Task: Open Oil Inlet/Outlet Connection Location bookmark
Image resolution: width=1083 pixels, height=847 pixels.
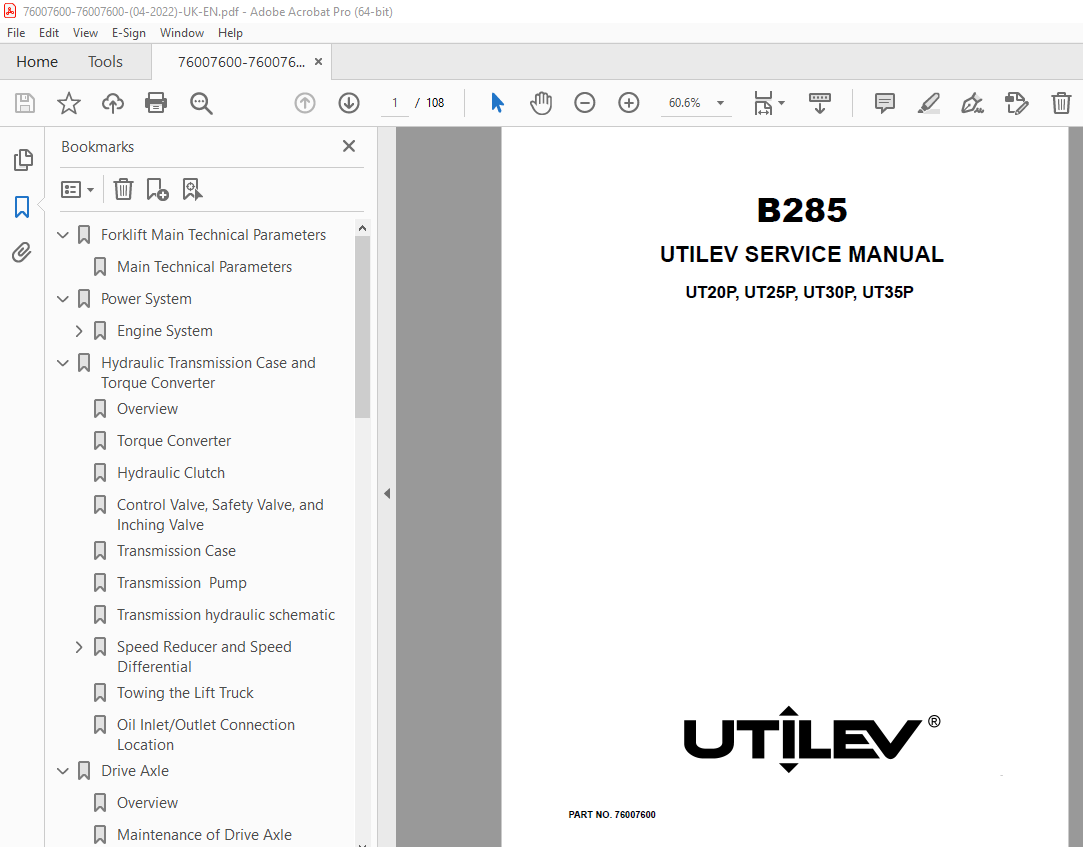Action: [x=206, y=734]
